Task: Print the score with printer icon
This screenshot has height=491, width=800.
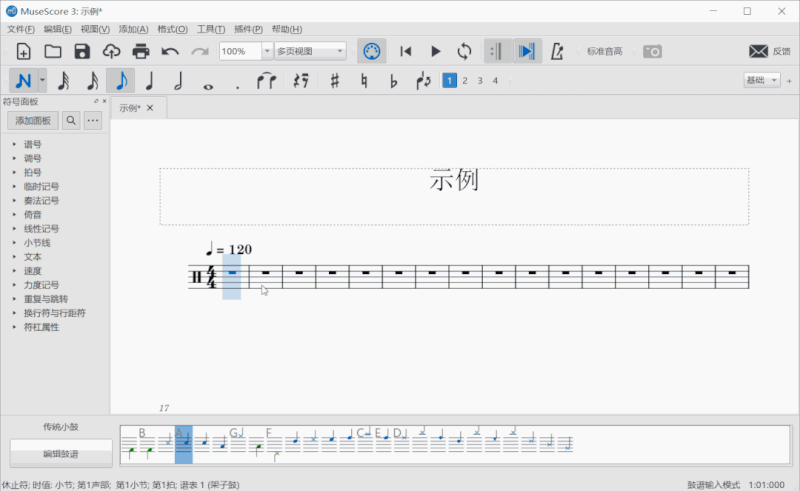Action: [x=141, y=52]
